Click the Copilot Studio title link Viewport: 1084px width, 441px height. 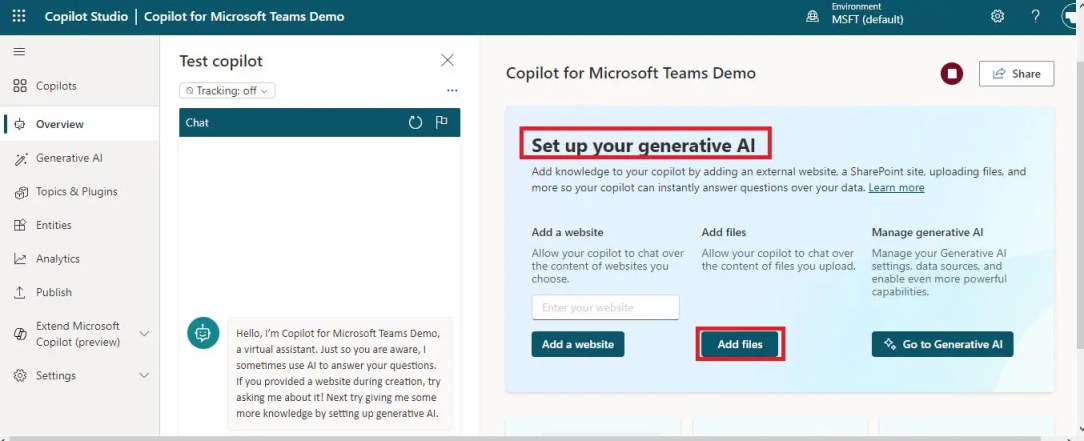(x=86, y=16)
